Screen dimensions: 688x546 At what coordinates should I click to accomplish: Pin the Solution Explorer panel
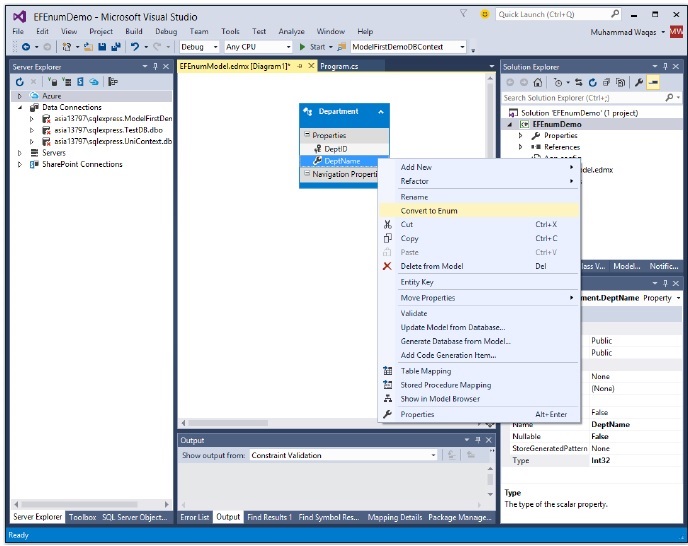pyautogui.click(x=665, y=66)
